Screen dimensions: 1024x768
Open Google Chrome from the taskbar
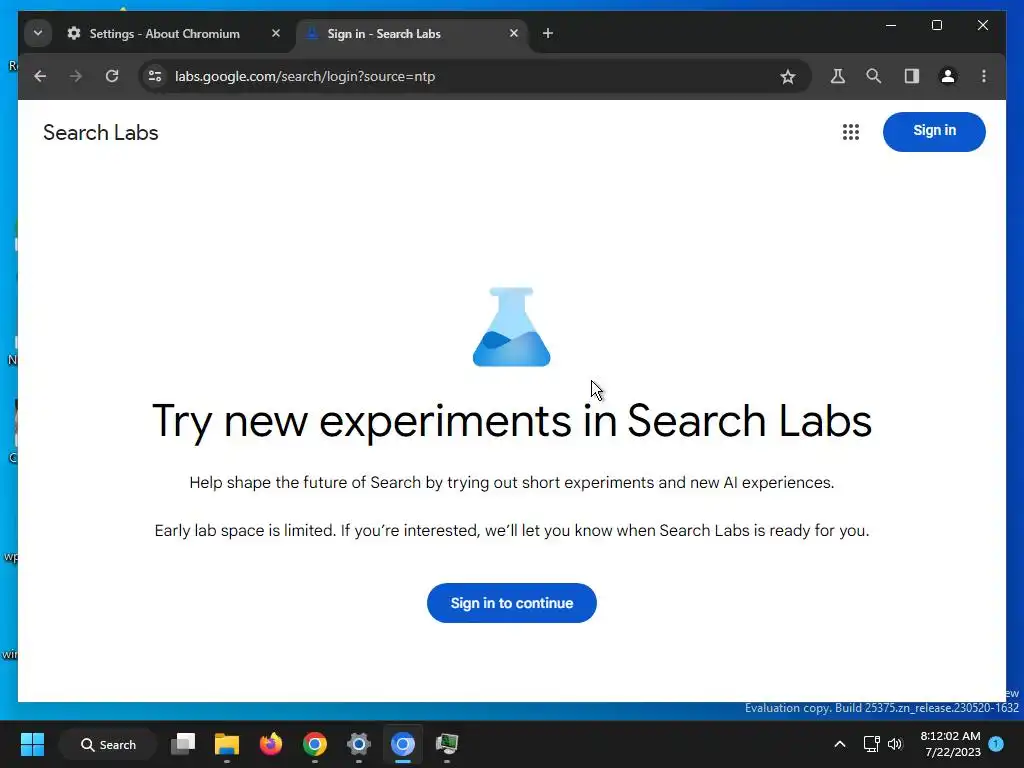315,744
